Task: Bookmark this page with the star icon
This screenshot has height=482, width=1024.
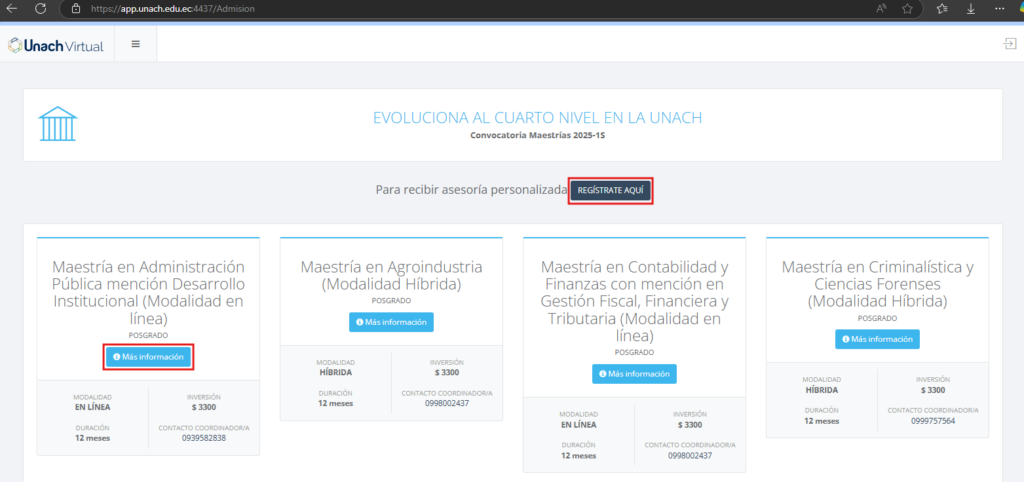Action: (907, 8)
